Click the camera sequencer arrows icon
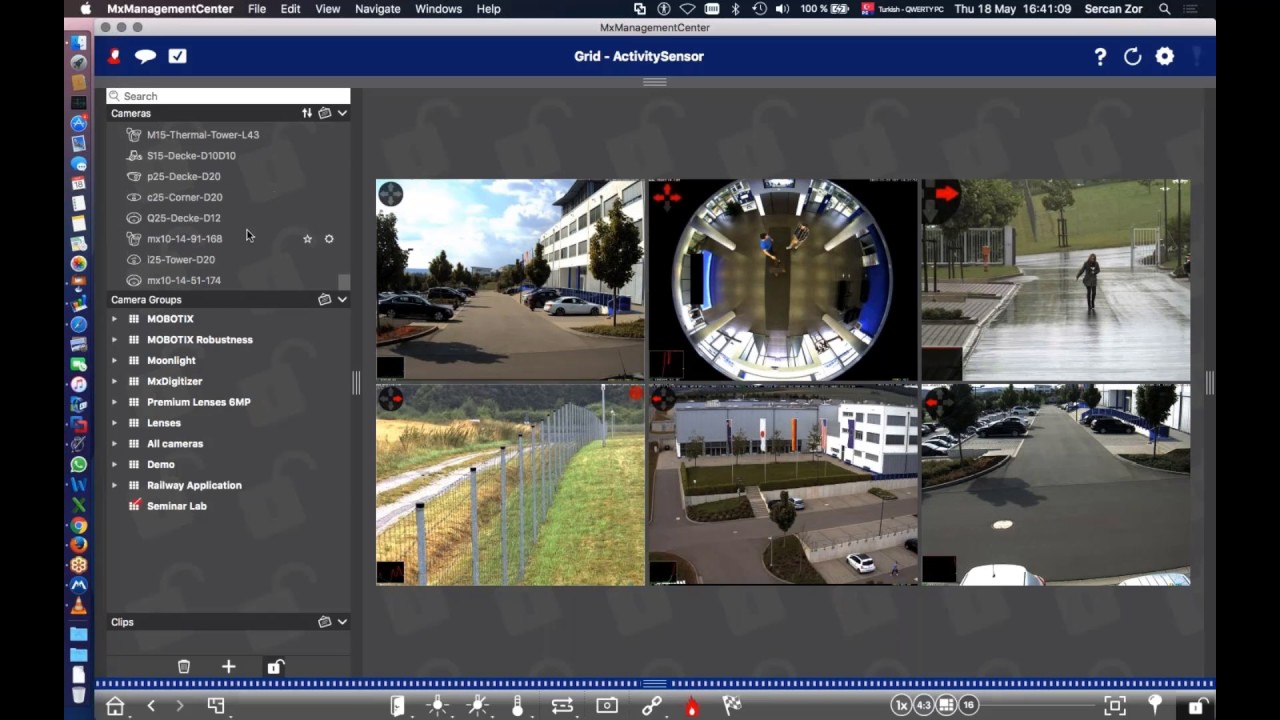The height and width of the screenshot is (720, 1280). pyautogui.click(x=562, y=706)
